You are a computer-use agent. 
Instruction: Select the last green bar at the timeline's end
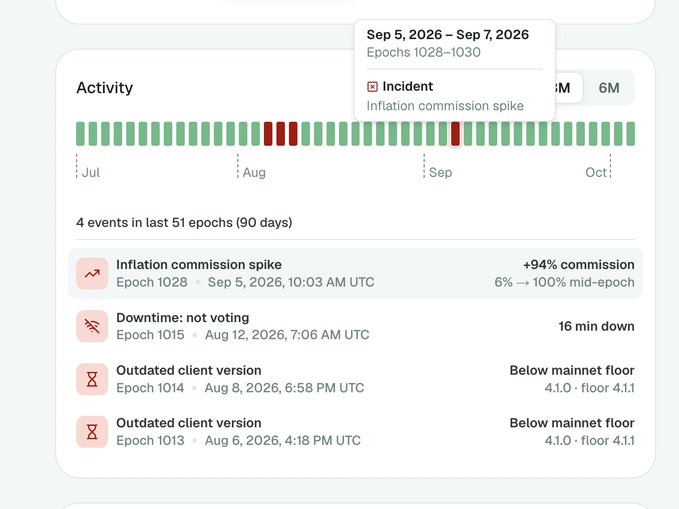click(630, 134)
